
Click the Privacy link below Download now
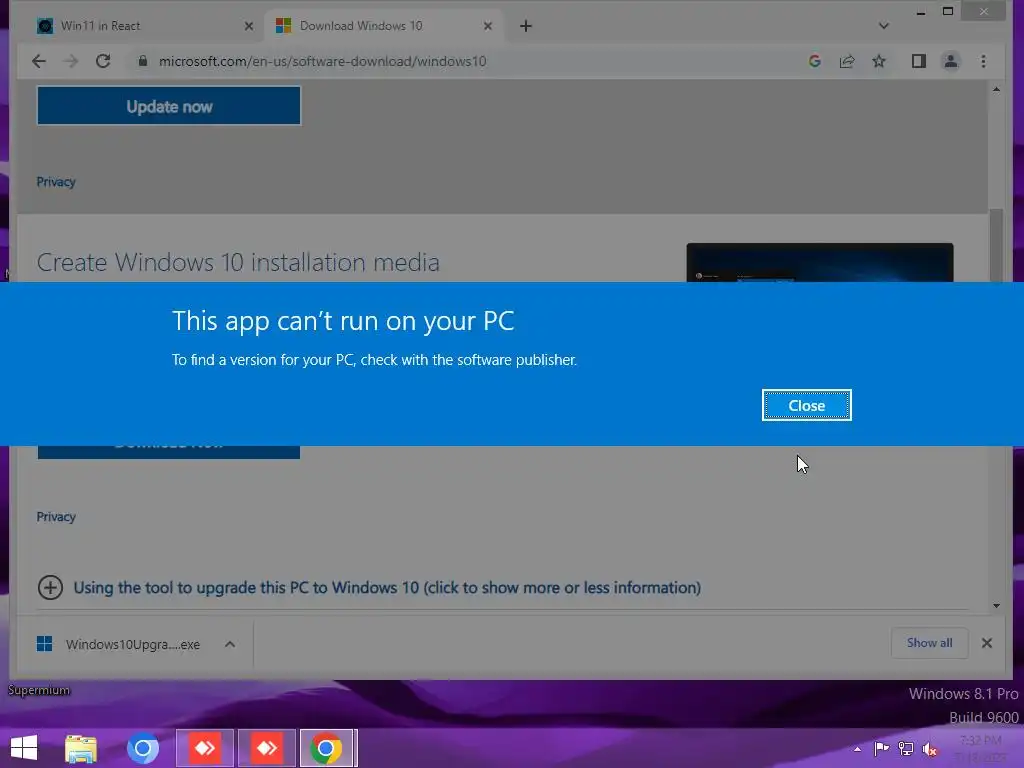point(56,517)
